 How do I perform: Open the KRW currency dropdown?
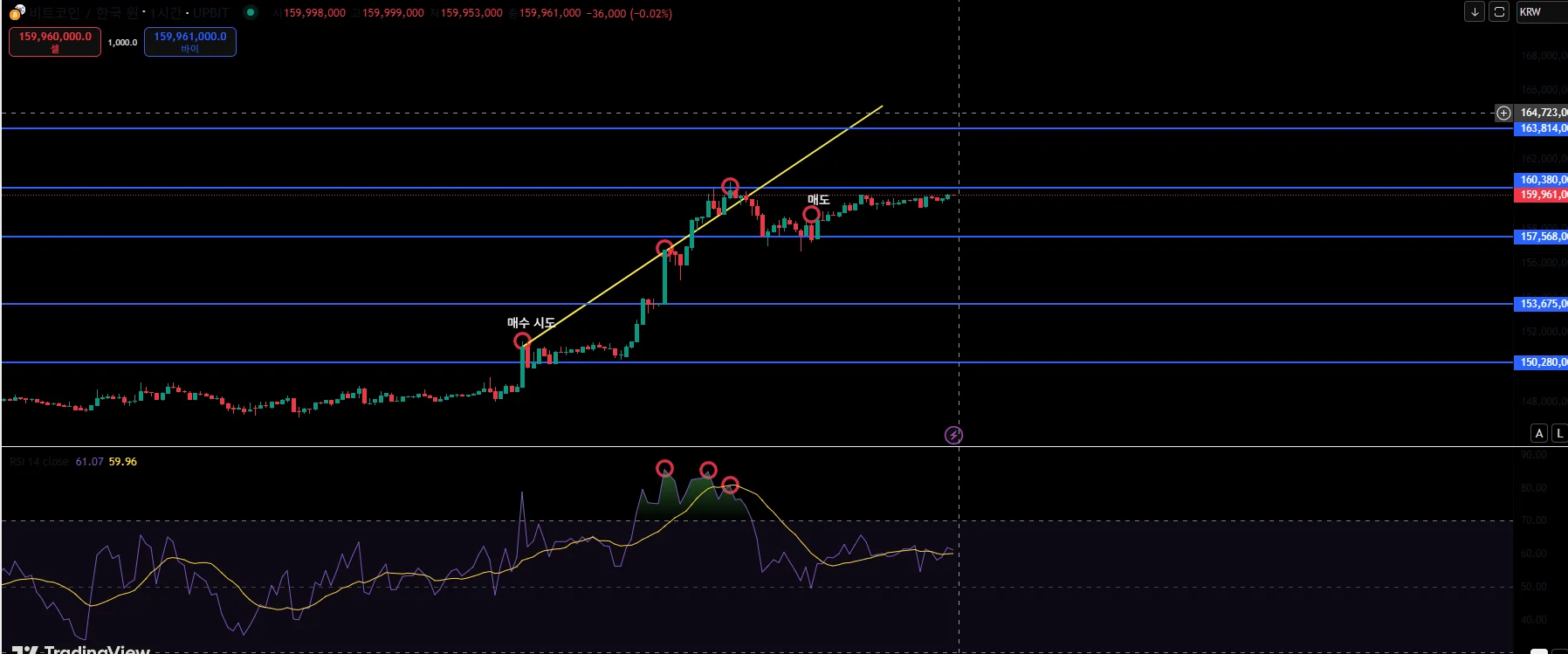pos(1542,12)
